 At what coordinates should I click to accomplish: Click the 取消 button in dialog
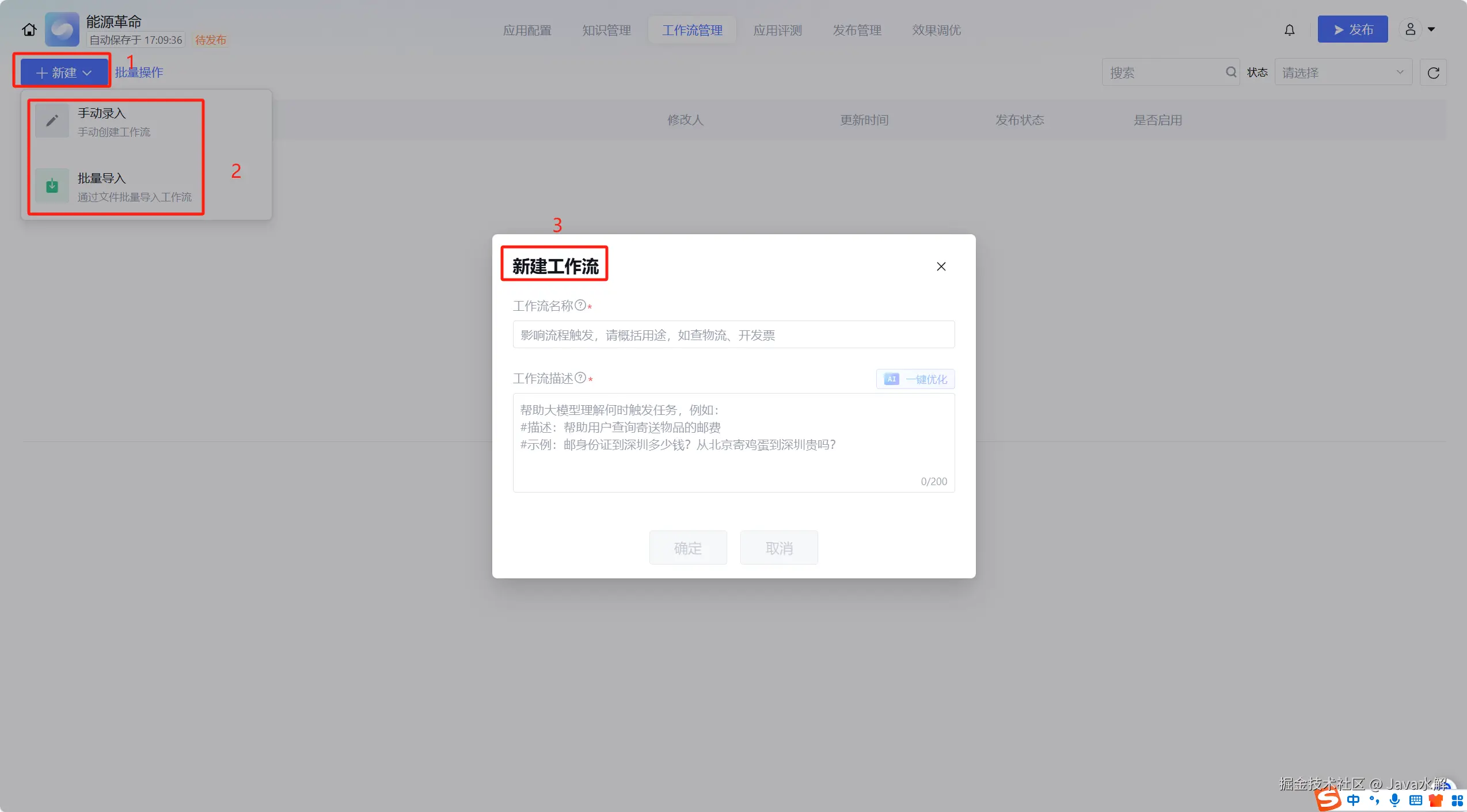pos(778,548)
